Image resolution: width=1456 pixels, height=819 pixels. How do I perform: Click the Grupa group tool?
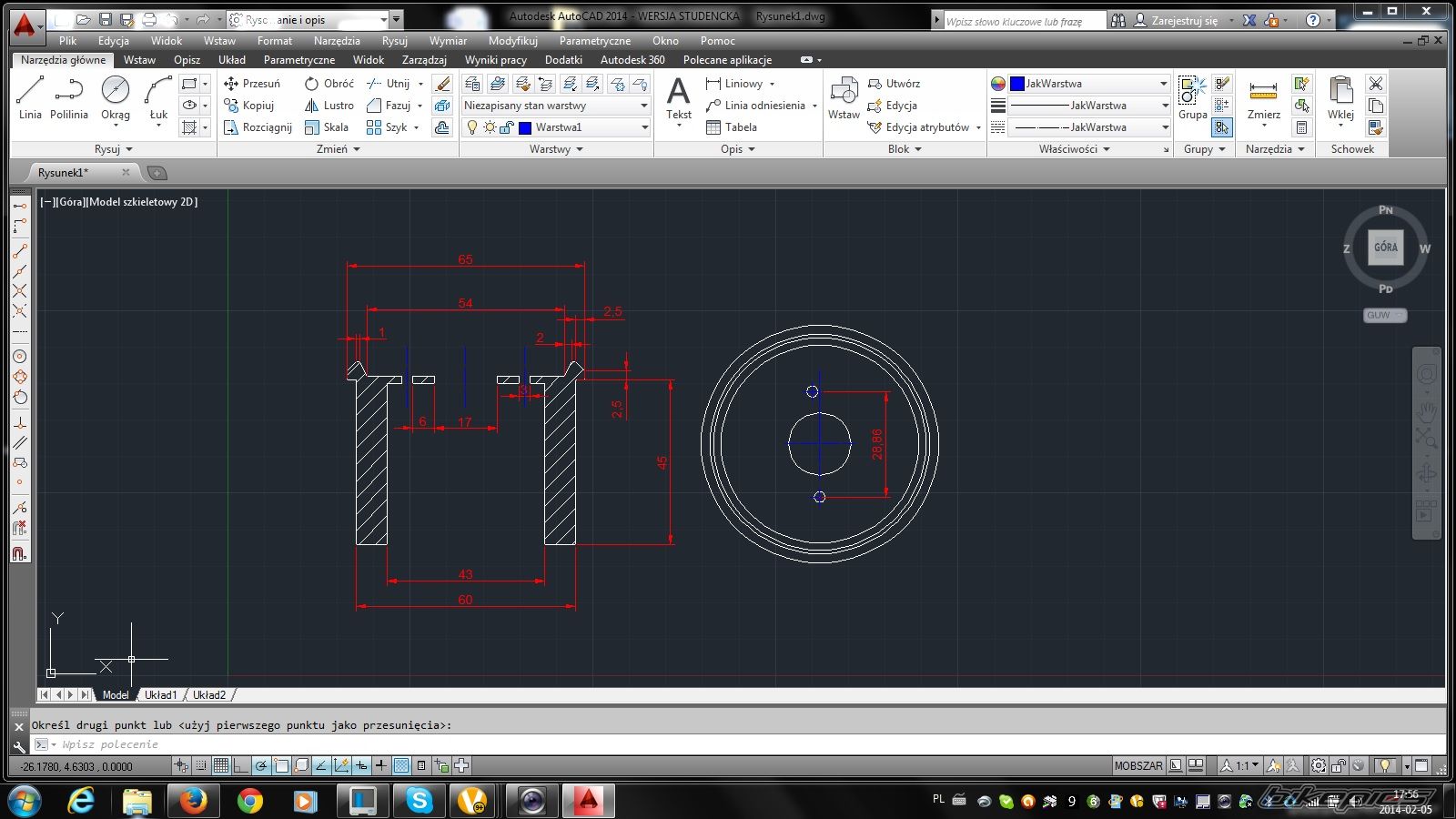[x=1192, y=98]
